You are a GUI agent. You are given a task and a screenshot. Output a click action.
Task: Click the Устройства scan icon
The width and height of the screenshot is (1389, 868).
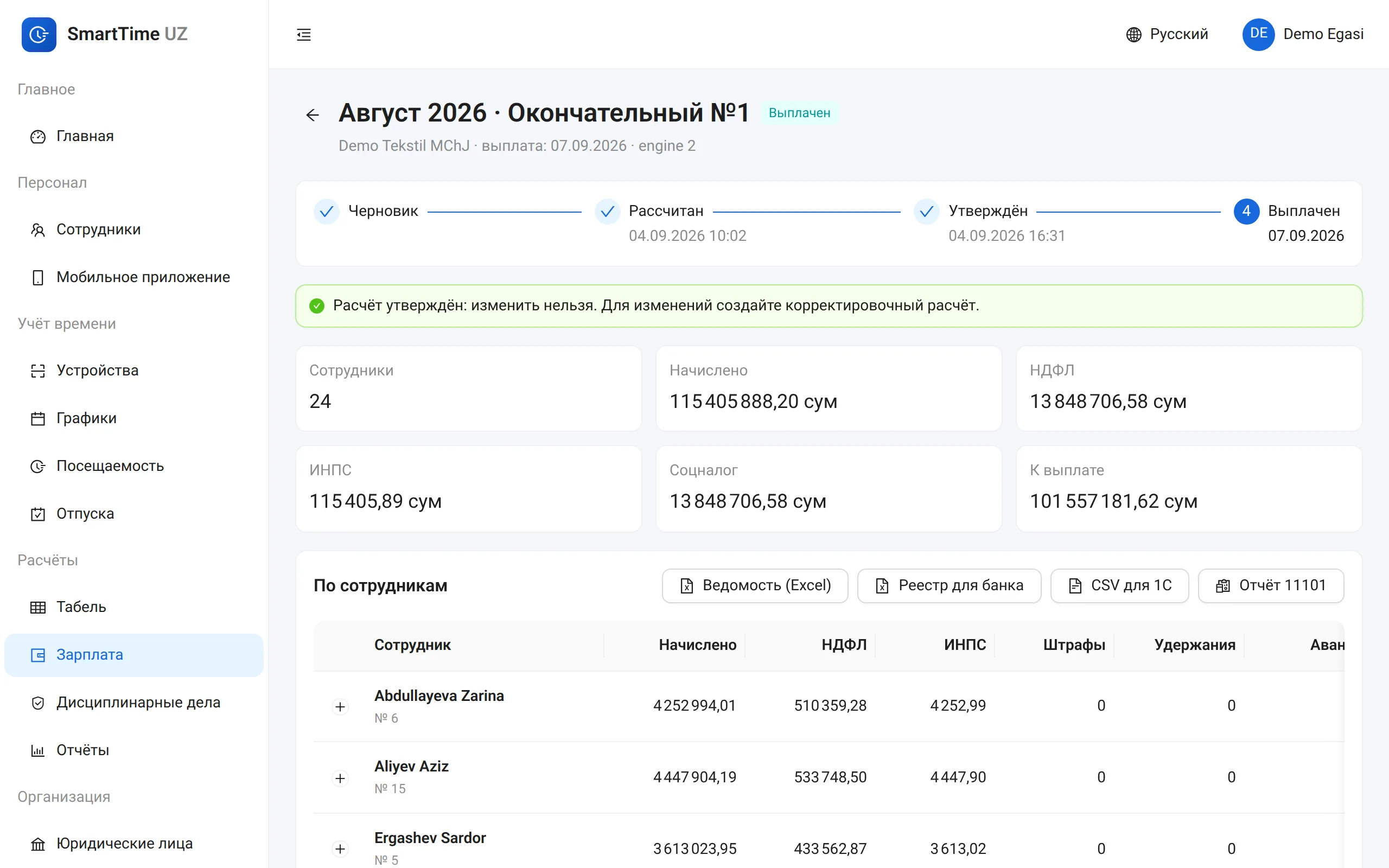click(38, 371)
